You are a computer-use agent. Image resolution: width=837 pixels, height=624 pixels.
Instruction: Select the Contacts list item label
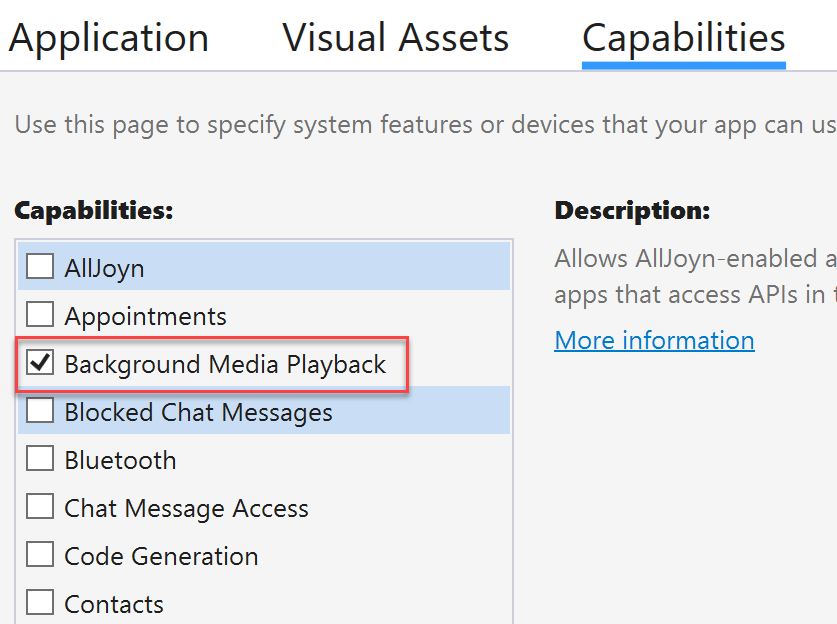(x=114, y=604)
